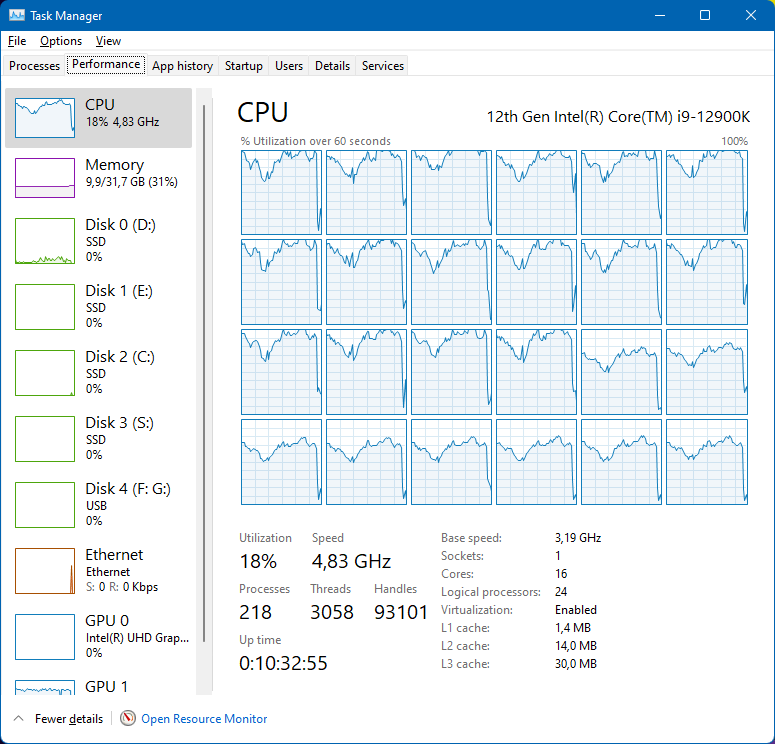The width and height of the screenshot is (775, 744).
Task: Click '% Utilization over 60 seconds' label
Action: pyautogui.click(x=315, y=141)
